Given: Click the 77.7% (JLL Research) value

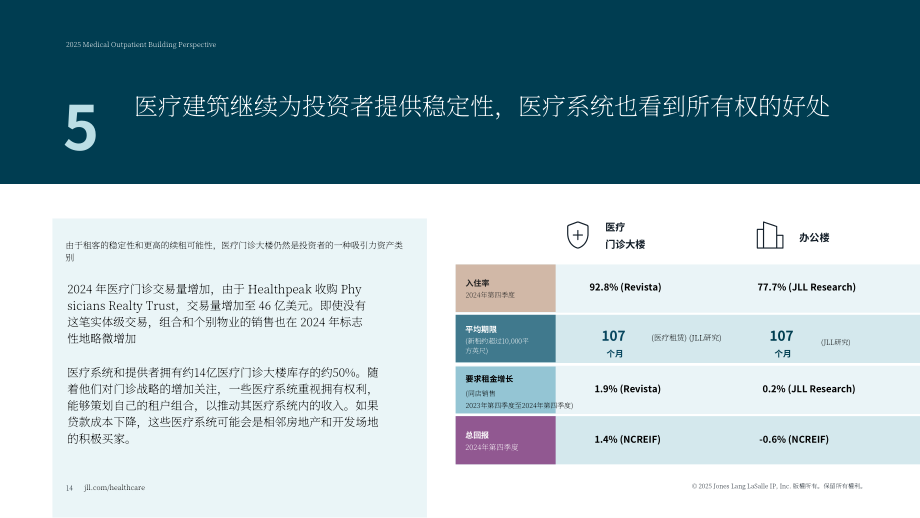Looking at the screenshot, I should pyautogui.click(x=806, y=287).
